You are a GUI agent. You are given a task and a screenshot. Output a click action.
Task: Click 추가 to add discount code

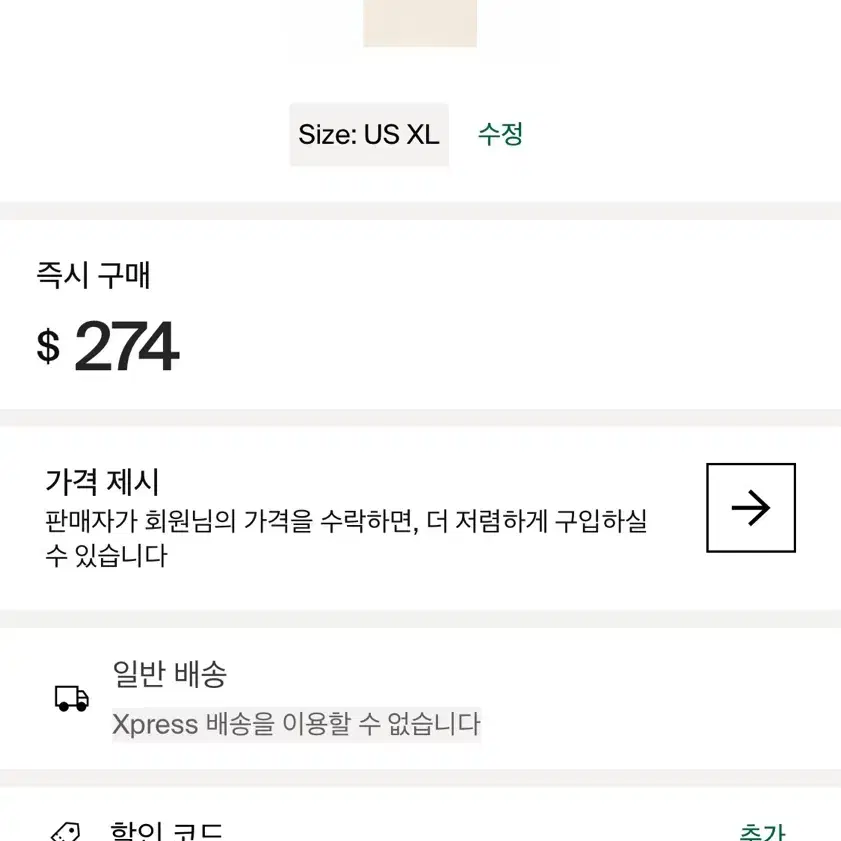[762, 831]
